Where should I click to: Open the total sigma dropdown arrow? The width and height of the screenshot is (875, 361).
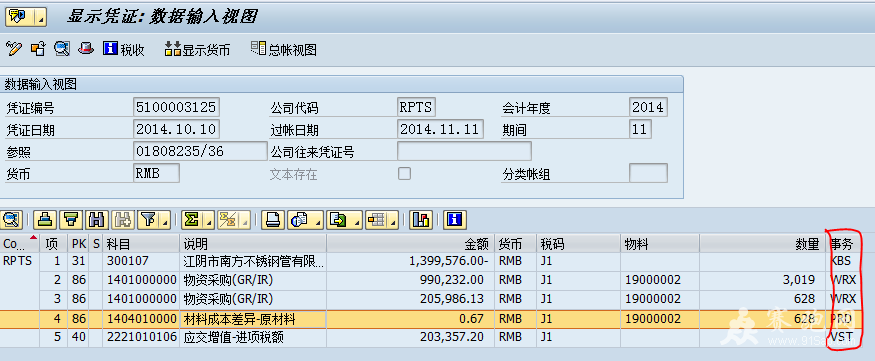208,220
